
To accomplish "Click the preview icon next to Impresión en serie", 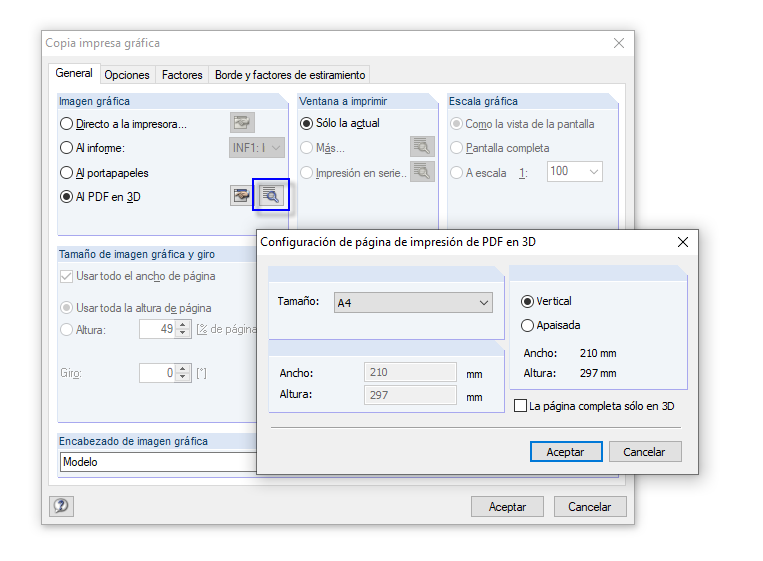I will click(x=422, y=172).
